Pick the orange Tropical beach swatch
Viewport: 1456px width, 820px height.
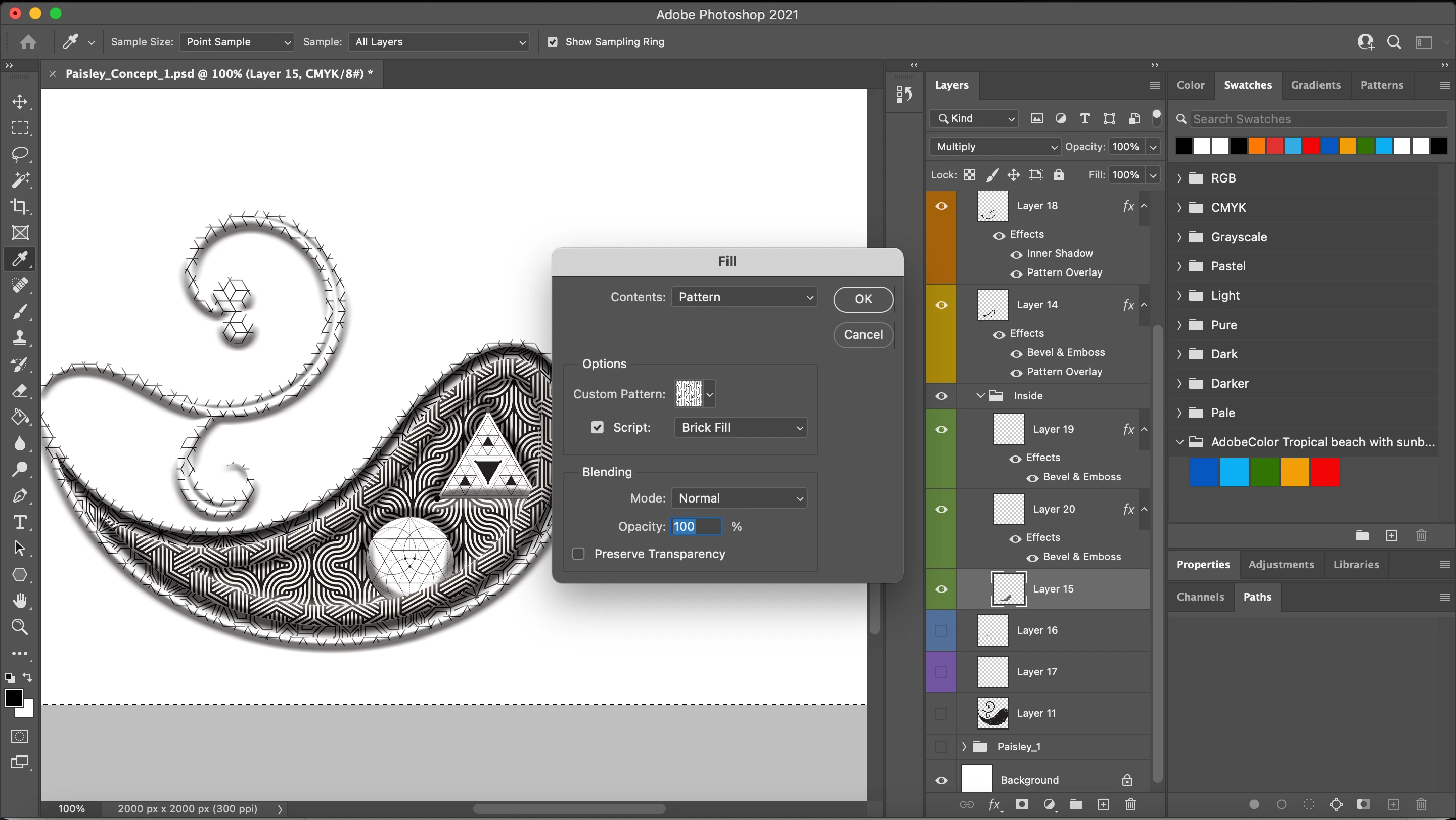(1294, 473)
